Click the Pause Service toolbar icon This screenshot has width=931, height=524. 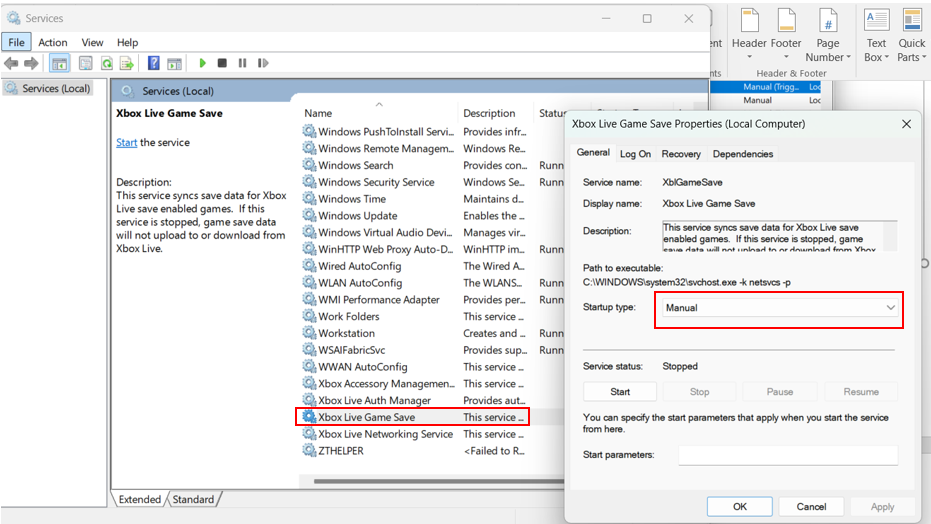pos(242,63)
